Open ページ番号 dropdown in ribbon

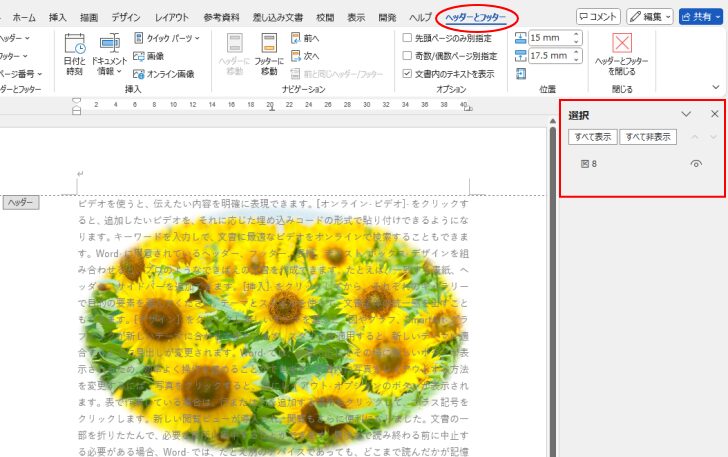click(21, 74)
